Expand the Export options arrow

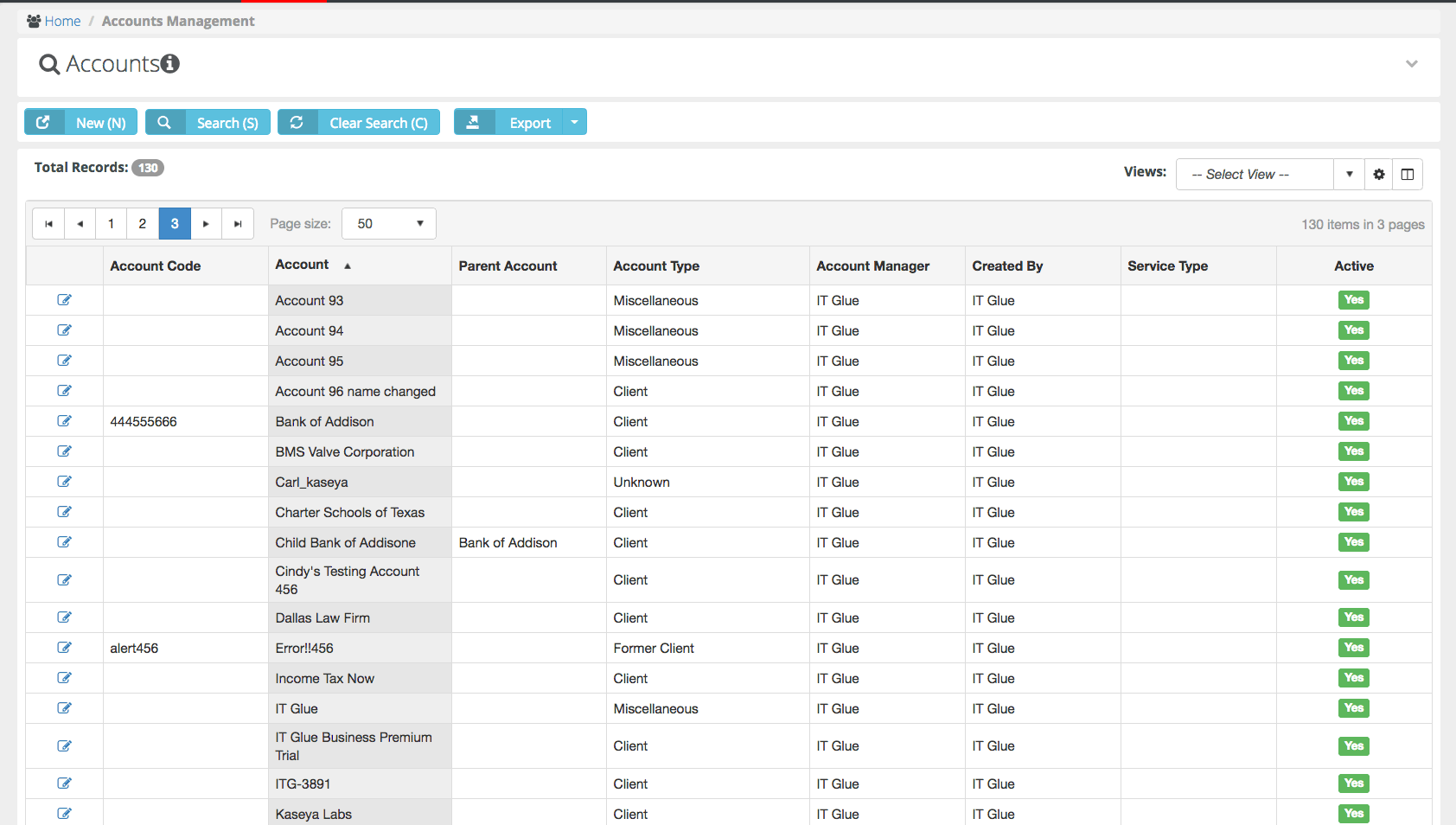[574, 122]
